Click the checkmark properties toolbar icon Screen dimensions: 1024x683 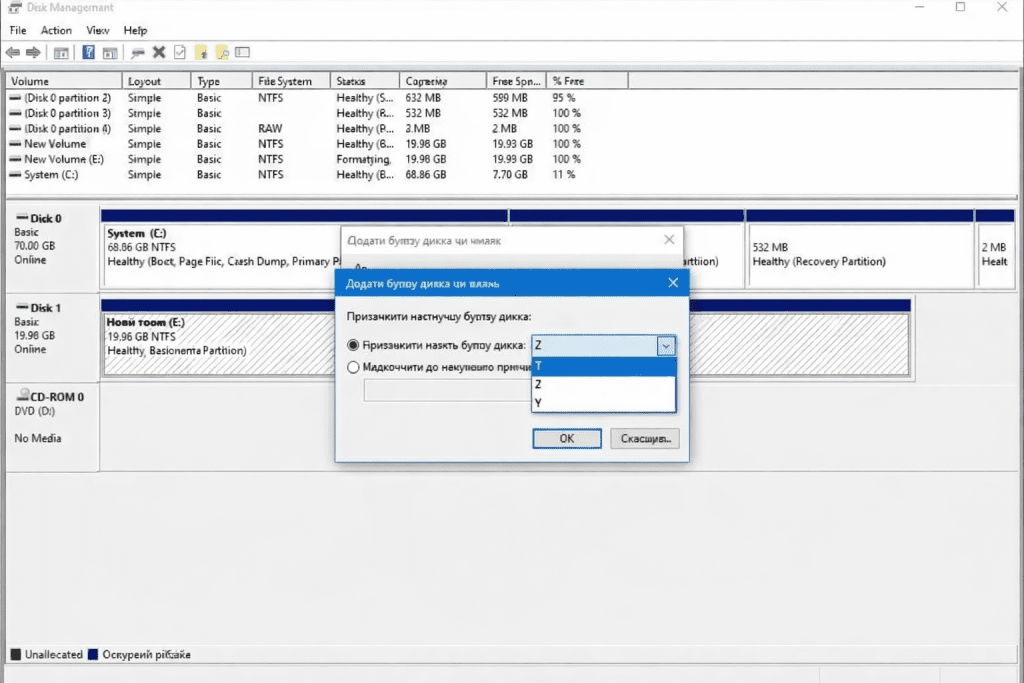[x=180, y=52]
